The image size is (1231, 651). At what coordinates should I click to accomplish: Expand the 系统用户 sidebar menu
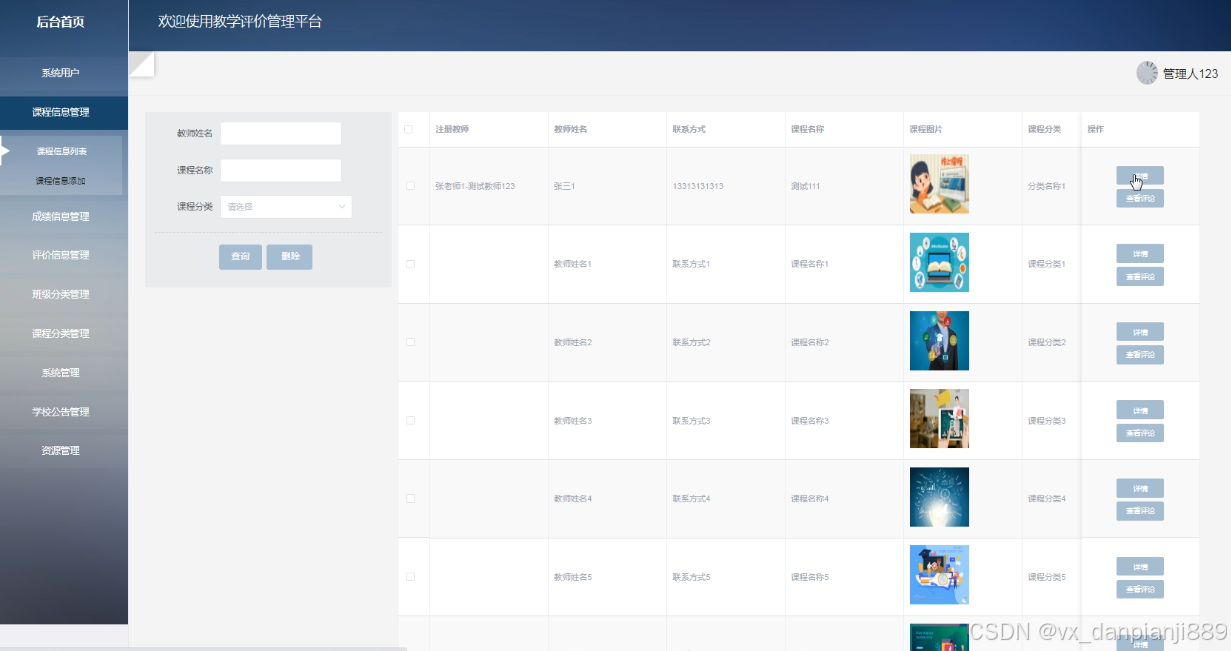[60, 73]
